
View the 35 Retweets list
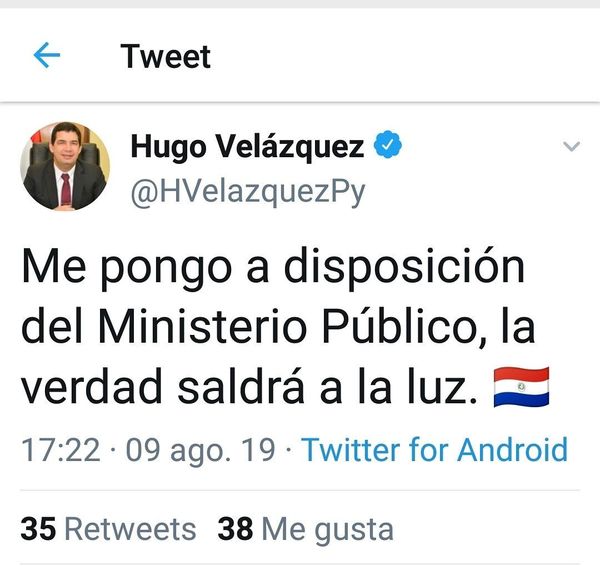[108, 529]
